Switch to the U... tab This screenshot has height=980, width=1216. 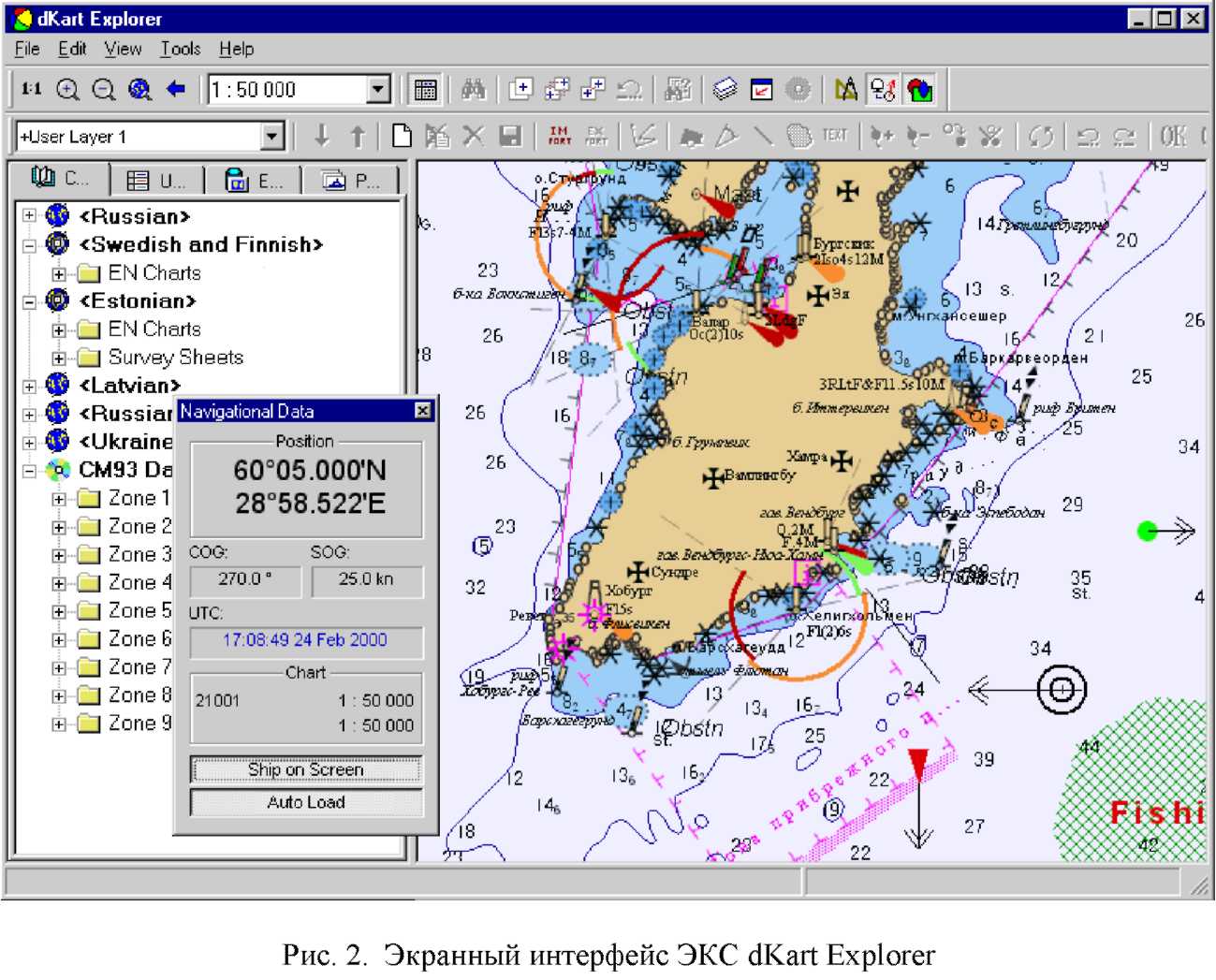coord(157,180)
